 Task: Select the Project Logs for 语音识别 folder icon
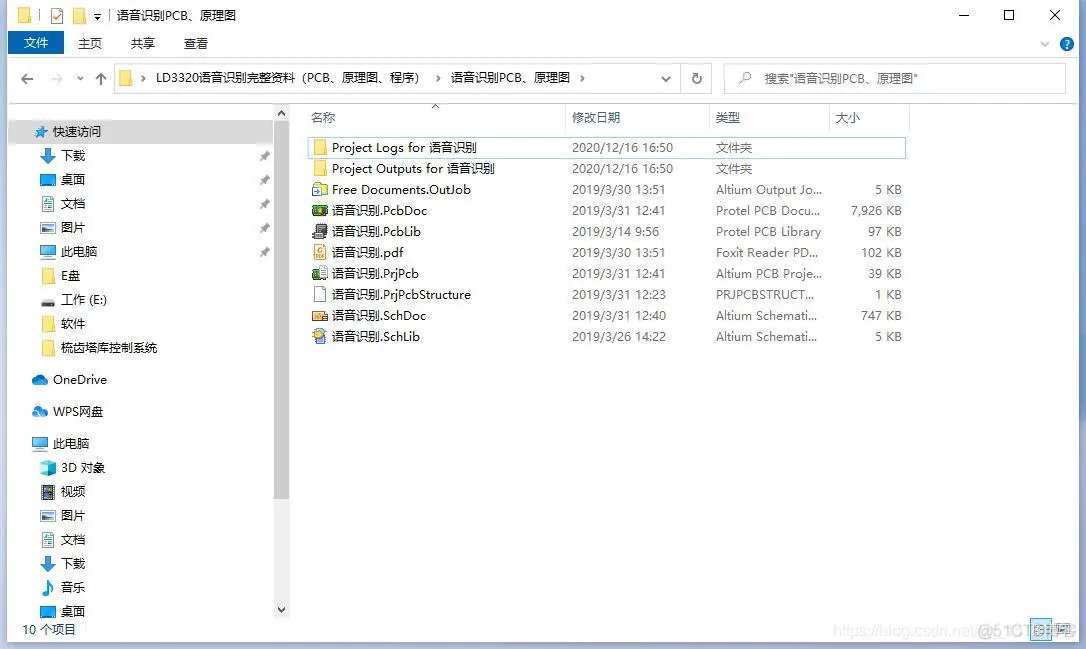tap(319, 148)
